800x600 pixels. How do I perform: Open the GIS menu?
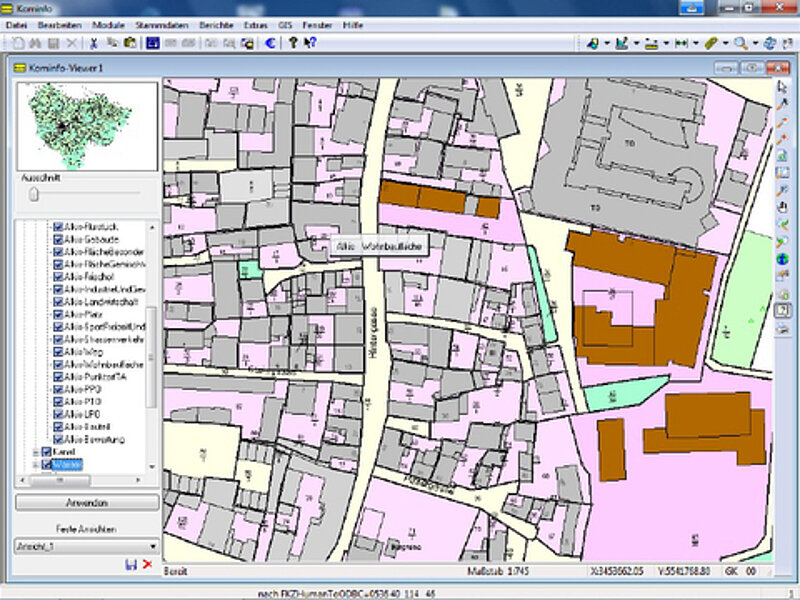click(x=285, y=25)
